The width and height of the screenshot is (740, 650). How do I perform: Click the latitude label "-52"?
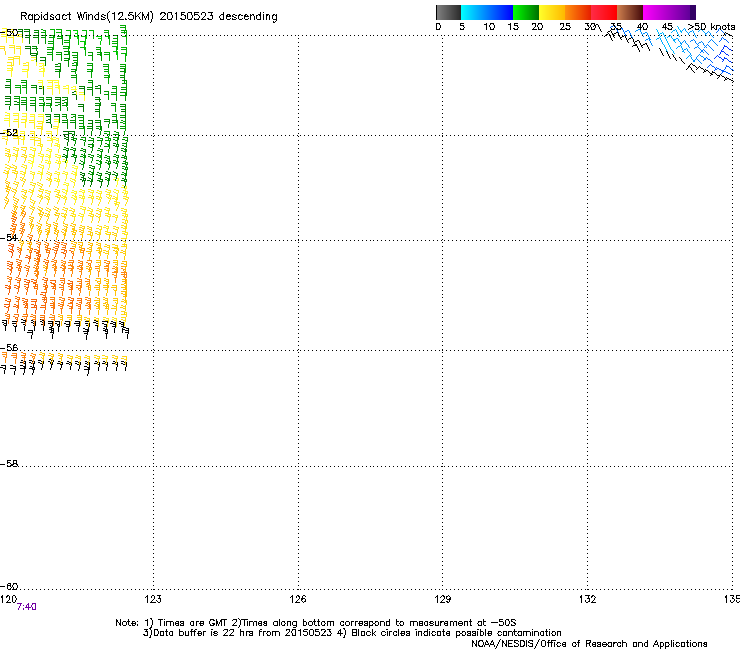pyautogui.click(x=9, y=133)
